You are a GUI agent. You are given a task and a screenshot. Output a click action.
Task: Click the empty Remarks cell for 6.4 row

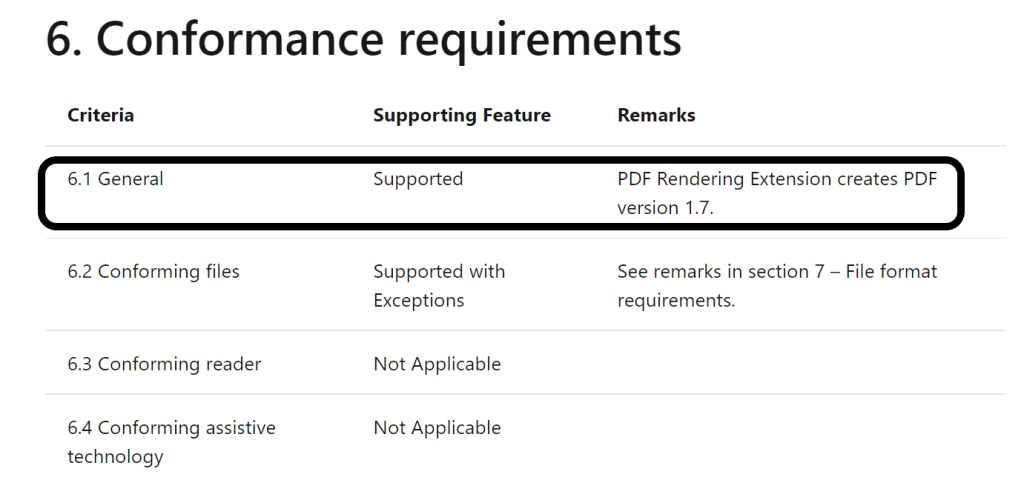[800, 440]
